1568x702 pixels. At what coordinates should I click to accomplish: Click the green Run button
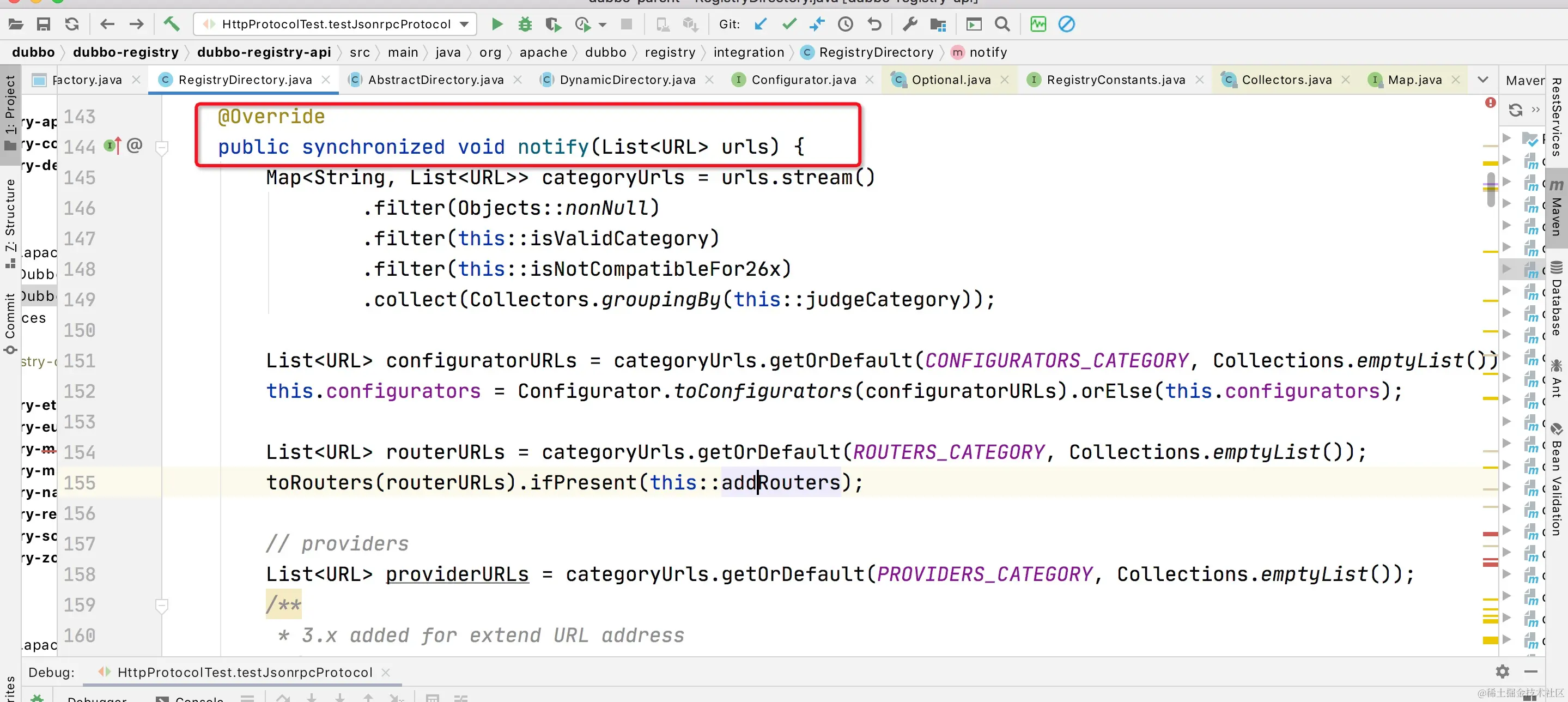(x=497, y=25)
